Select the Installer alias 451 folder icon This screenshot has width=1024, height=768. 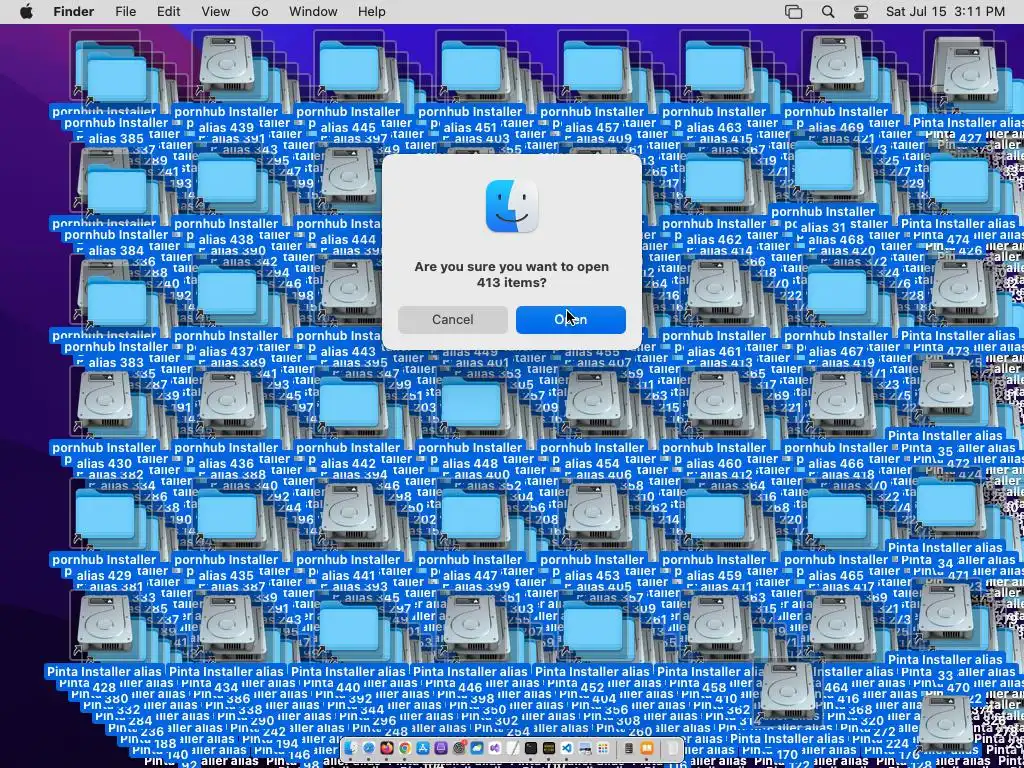coord(471,68)
